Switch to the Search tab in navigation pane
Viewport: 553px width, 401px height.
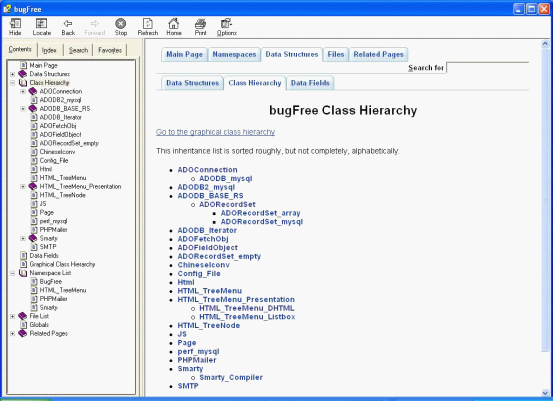point(78,50)
